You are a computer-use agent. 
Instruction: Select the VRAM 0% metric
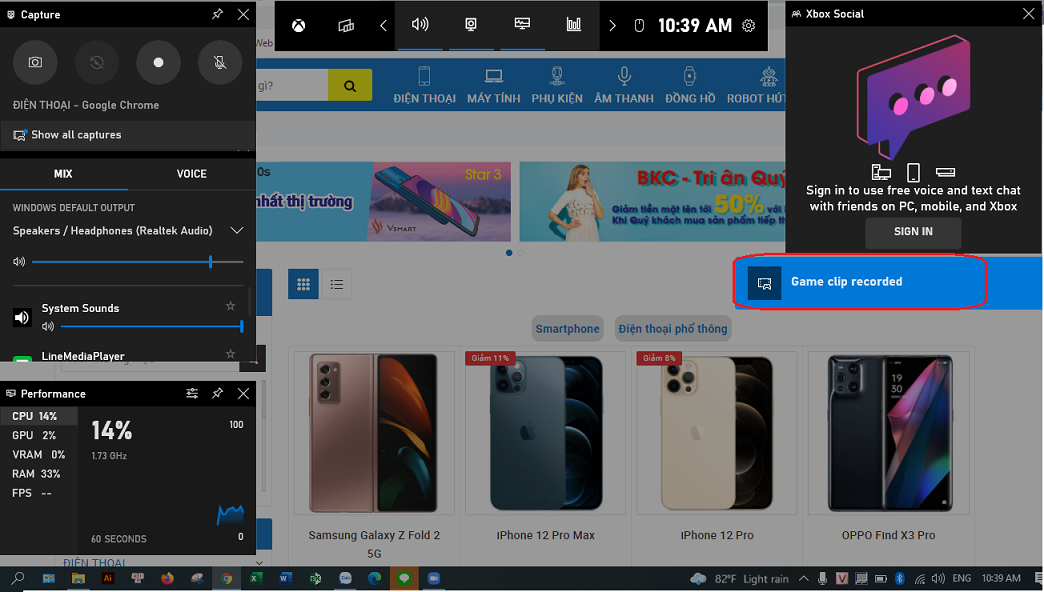coord(39,455)
